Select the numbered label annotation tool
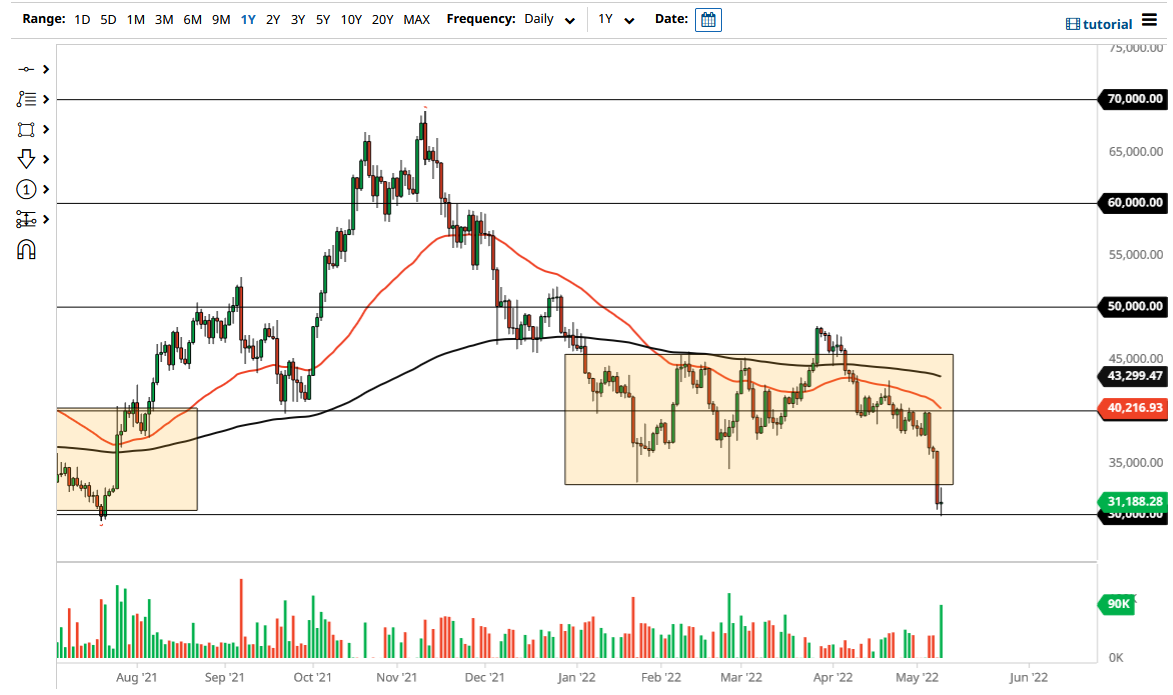 (27, 189)
